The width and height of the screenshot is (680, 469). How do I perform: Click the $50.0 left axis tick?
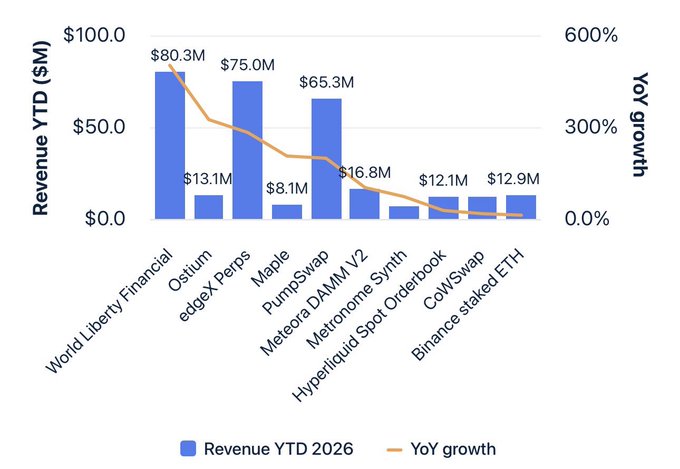click(99, 127)
